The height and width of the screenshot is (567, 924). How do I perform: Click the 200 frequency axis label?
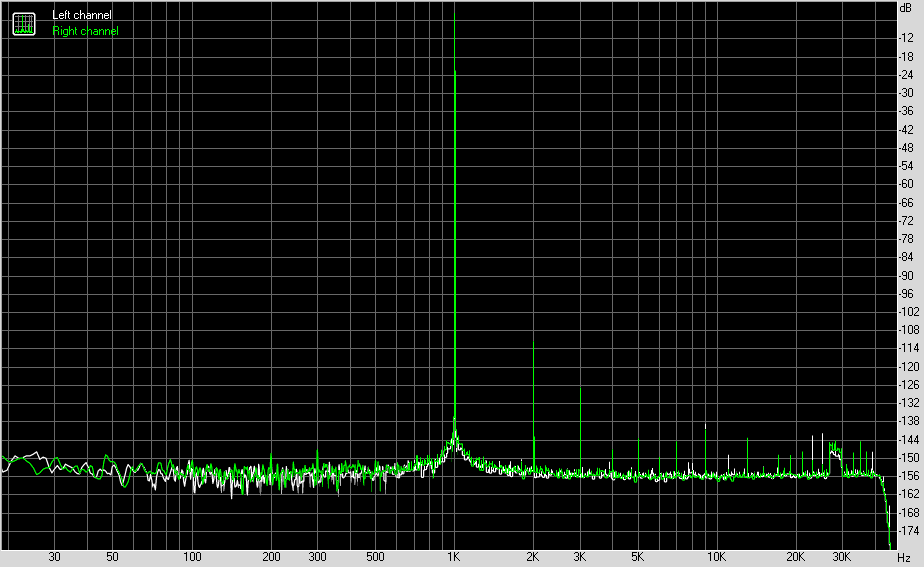(x=271, y=557)
